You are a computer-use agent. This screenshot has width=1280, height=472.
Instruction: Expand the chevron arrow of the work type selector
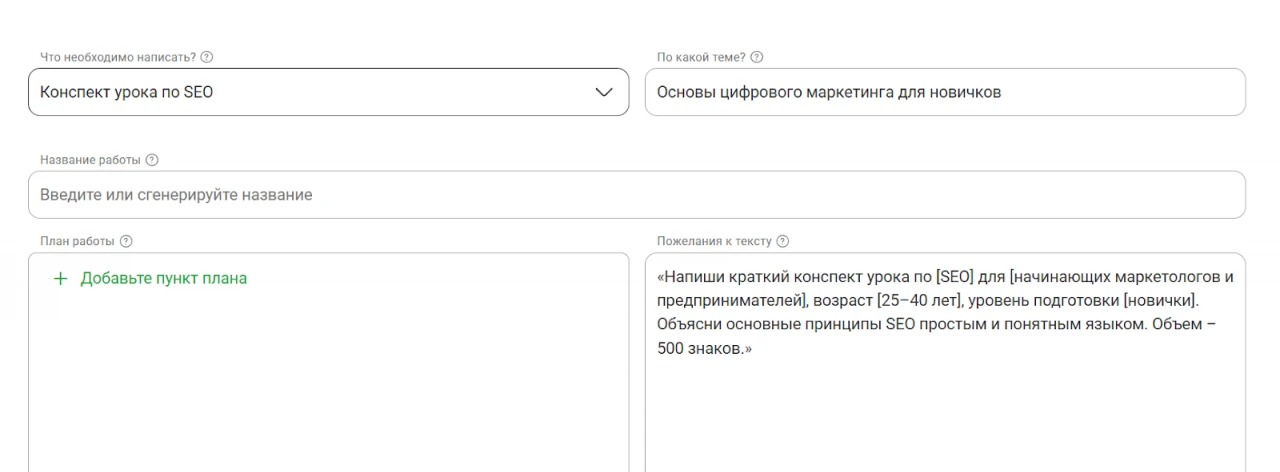point(604,92)
